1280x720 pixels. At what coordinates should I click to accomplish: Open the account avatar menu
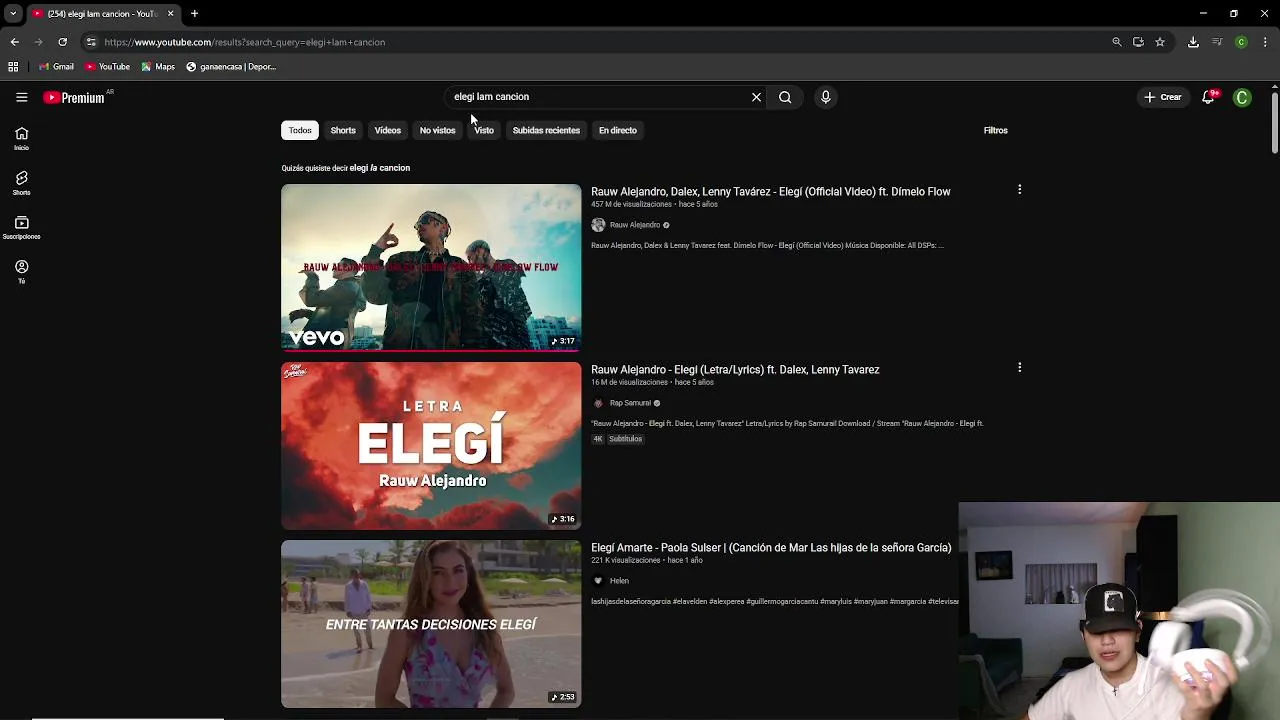pos(1242,97)
